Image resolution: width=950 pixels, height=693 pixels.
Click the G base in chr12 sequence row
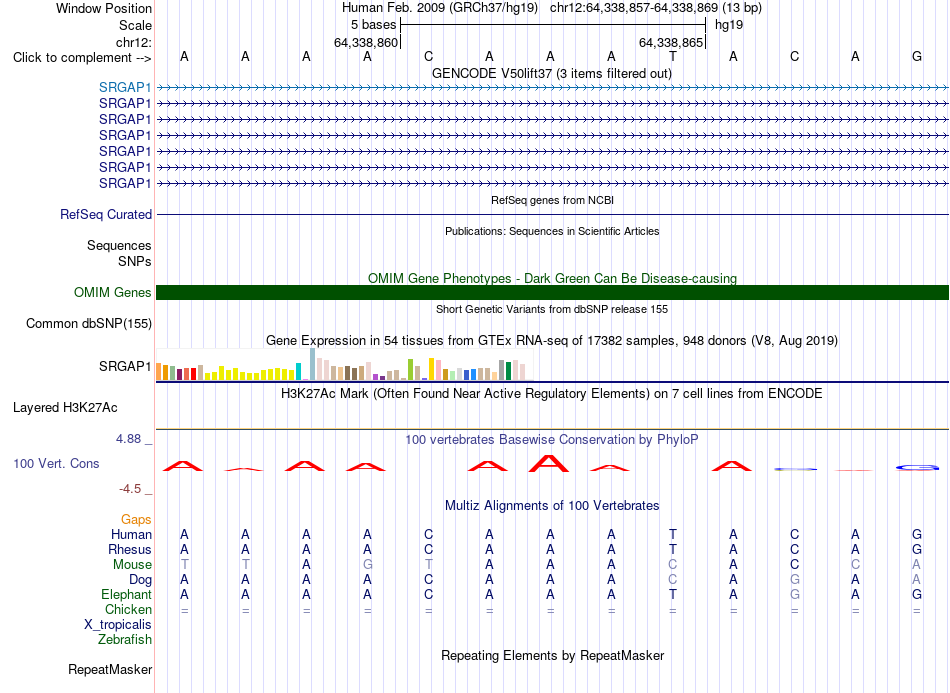(917, 56)
